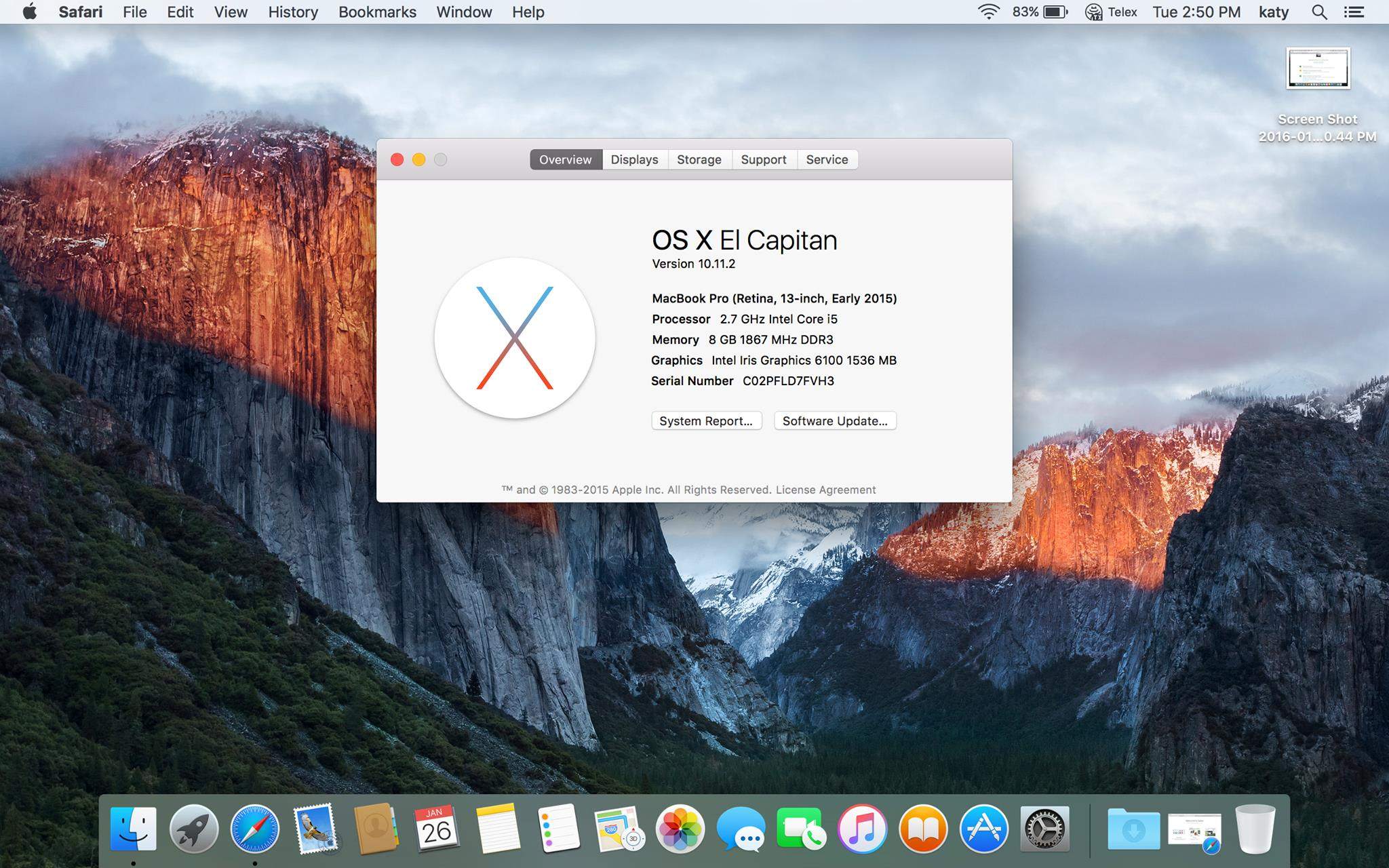
Task: Open the katy user account menu
Action: click(1273, 12)
